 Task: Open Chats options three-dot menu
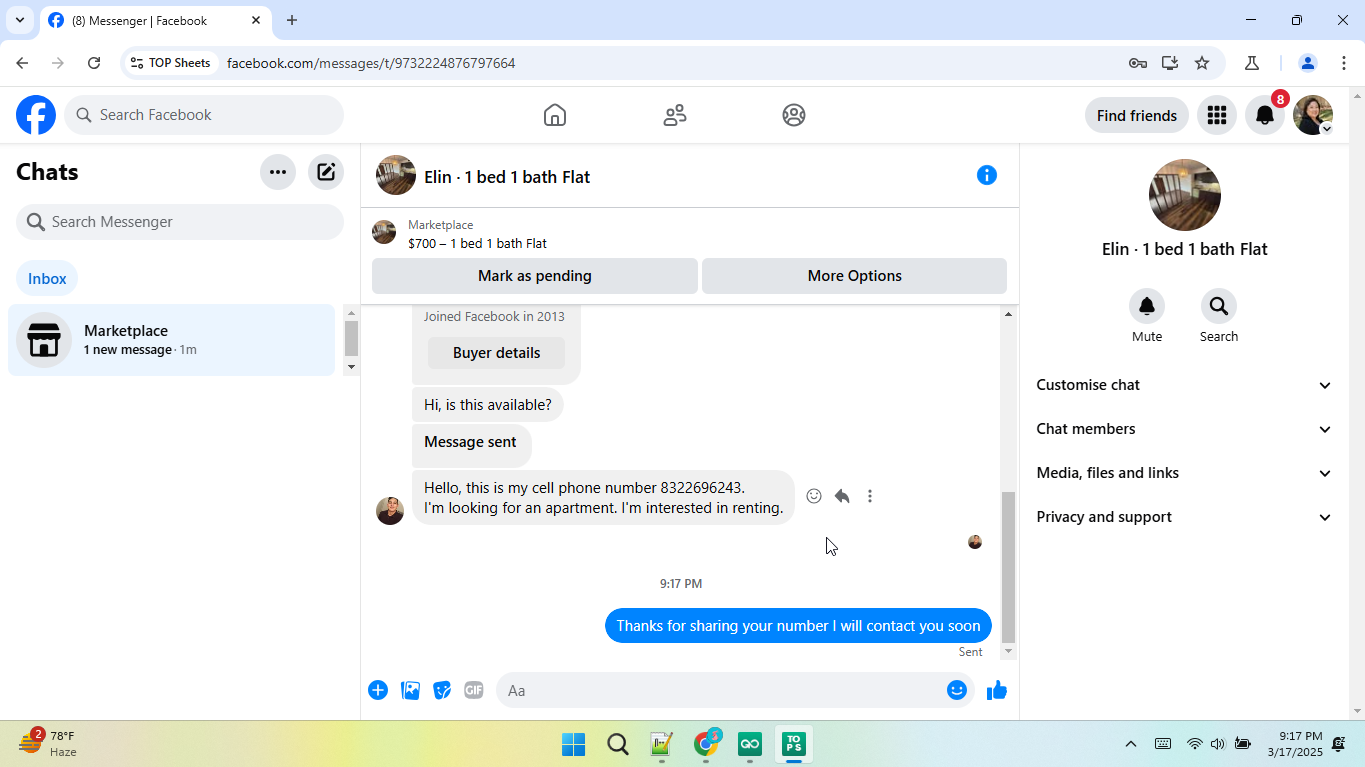[x=278, y=172]
